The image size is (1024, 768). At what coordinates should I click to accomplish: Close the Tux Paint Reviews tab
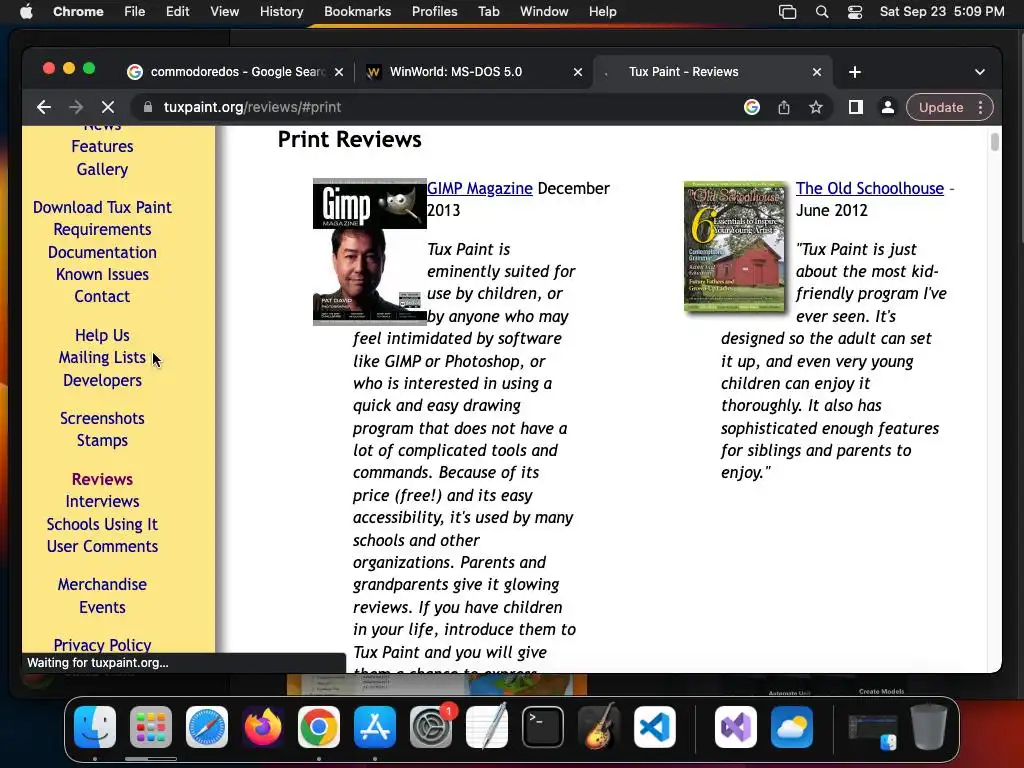pos(817,72)
